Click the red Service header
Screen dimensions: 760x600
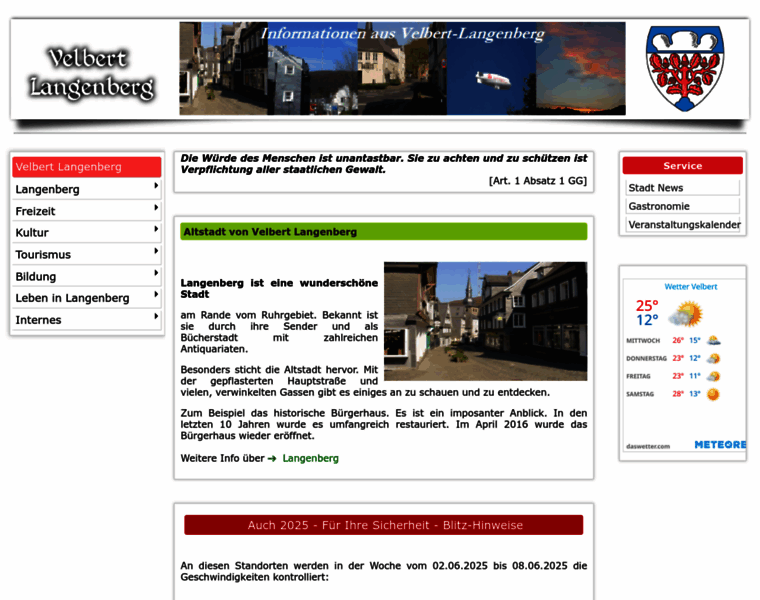[x=682, y=166]
